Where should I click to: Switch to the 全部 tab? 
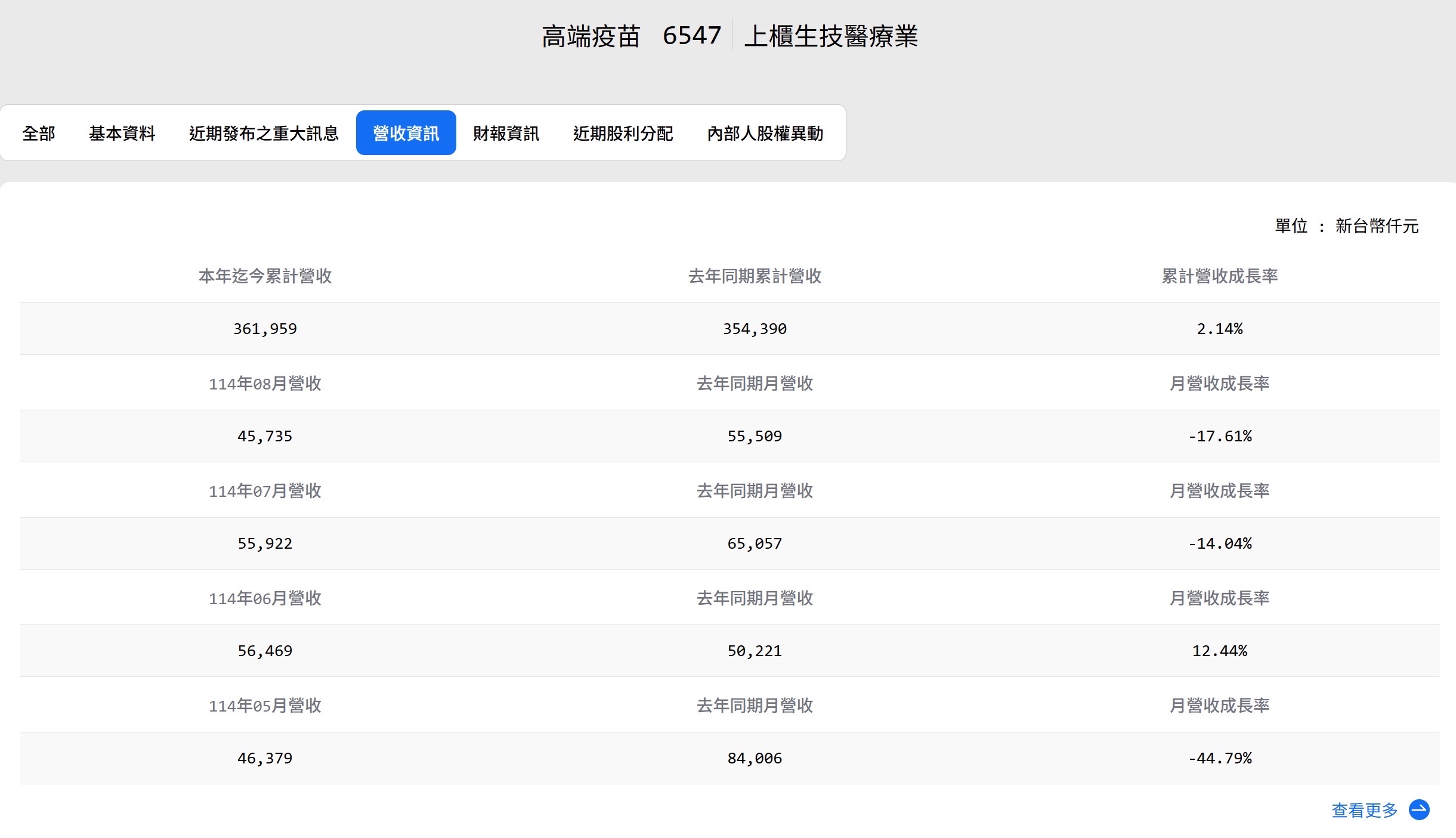coord(39,133)
